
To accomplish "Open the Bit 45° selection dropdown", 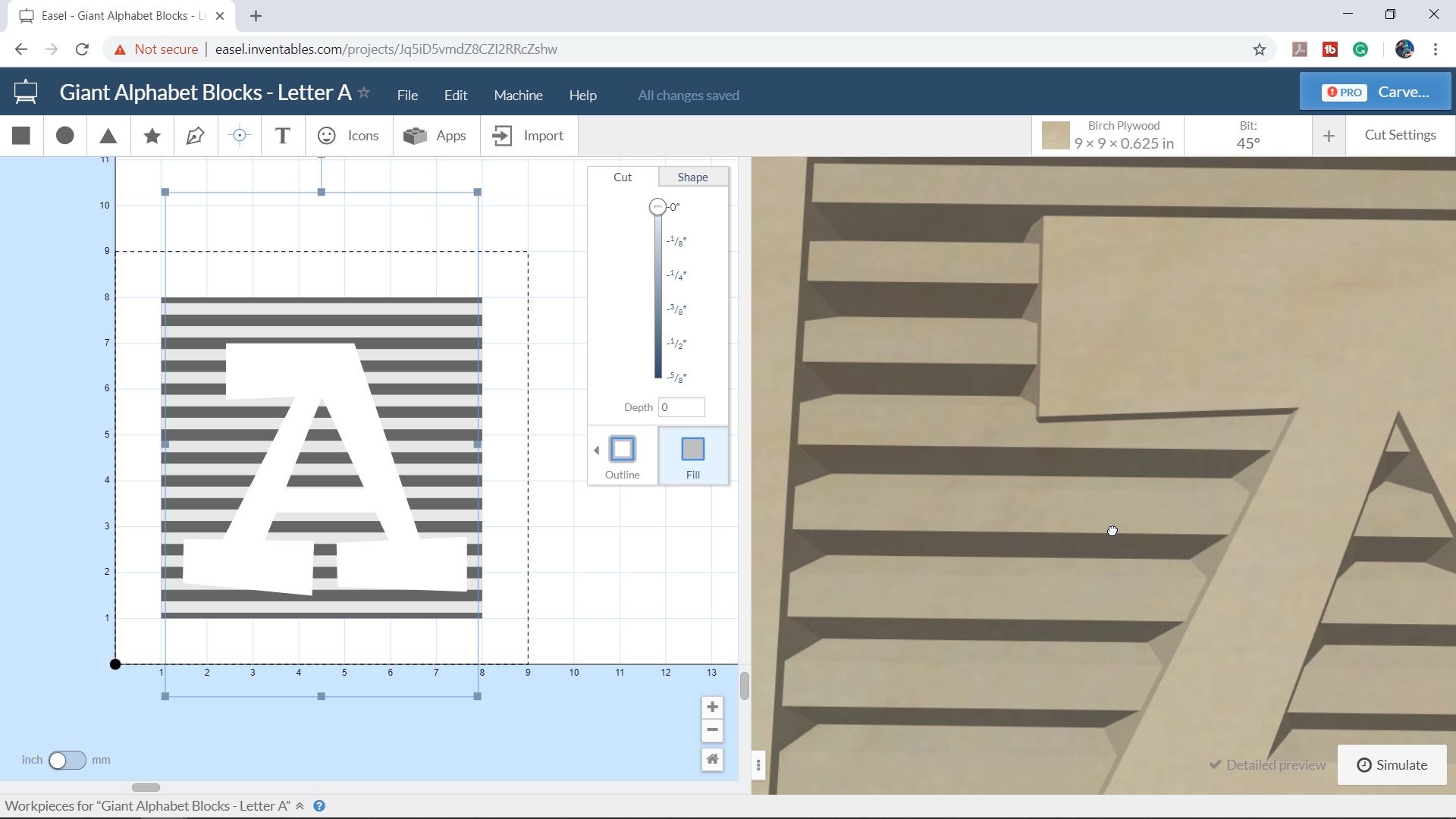I will pyautogui.click(x=1247, y=136).
